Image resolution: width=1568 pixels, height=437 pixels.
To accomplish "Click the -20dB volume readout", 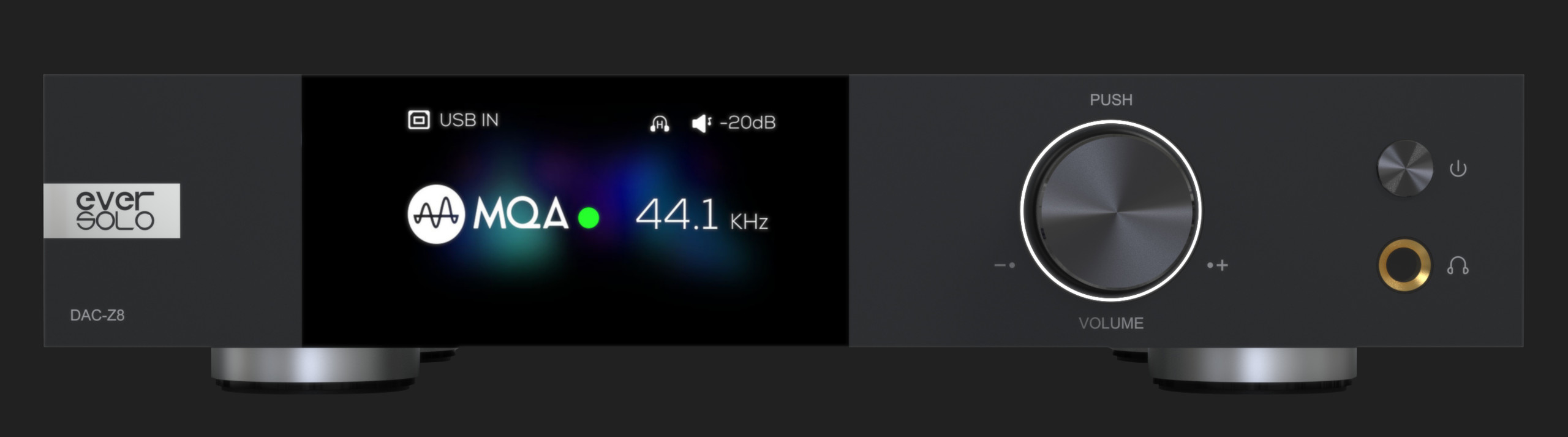I will click(748, 123).
